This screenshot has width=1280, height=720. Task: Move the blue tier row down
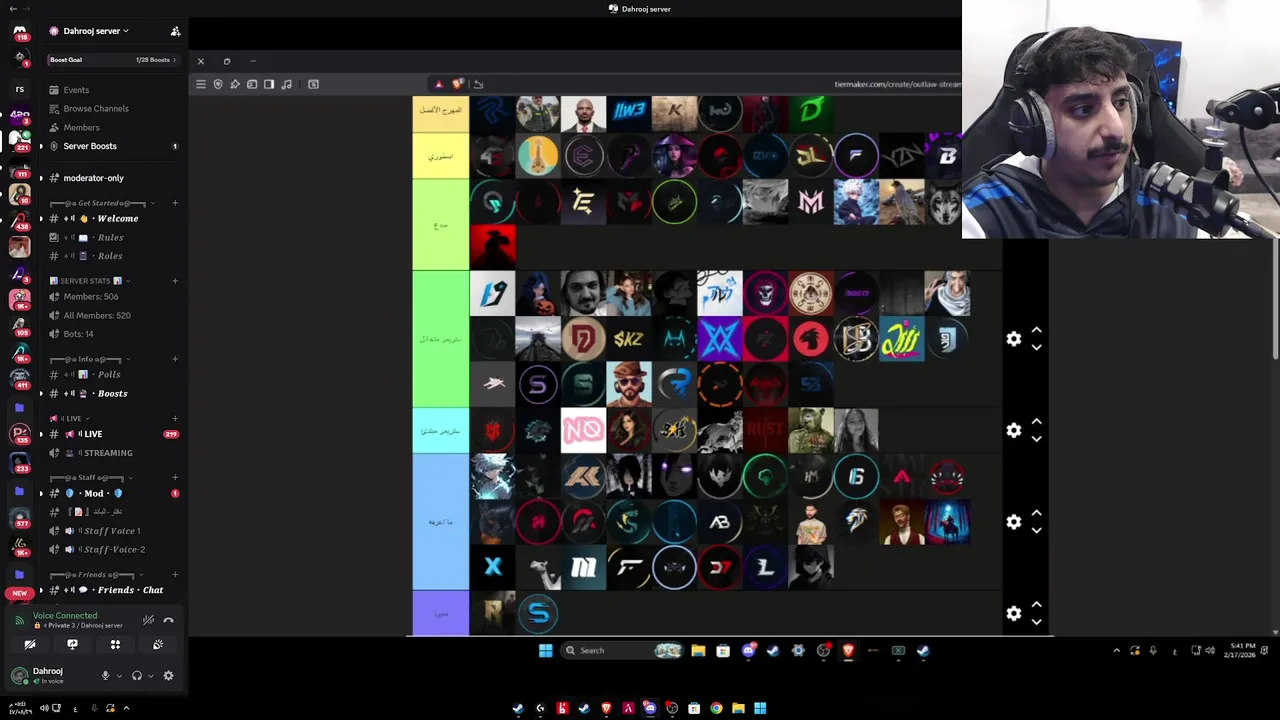pyautogui.click(x=1037, y=531)
